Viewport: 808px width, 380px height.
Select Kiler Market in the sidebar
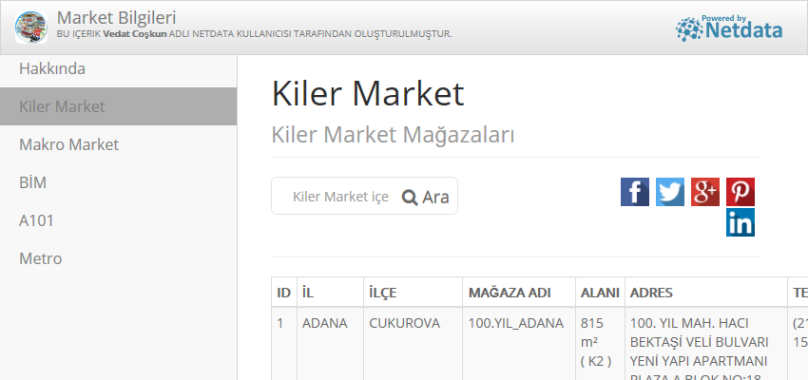point(119,106)
